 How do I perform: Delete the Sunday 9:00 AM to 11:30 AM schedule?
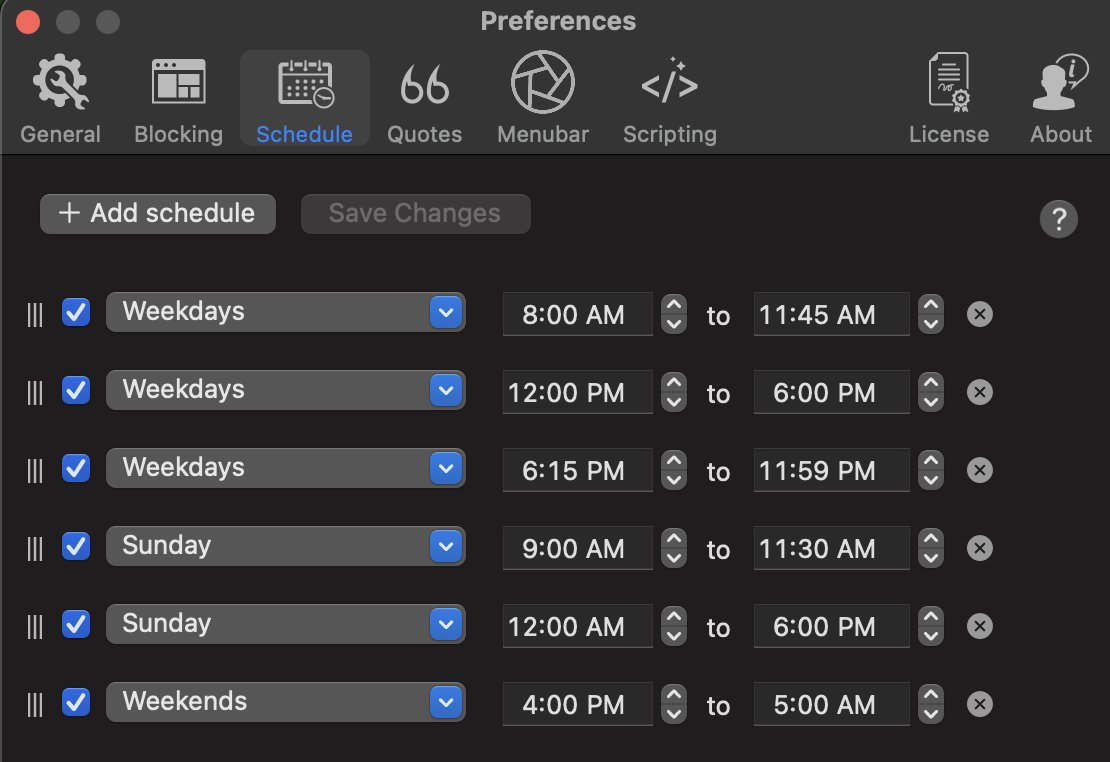980,548
